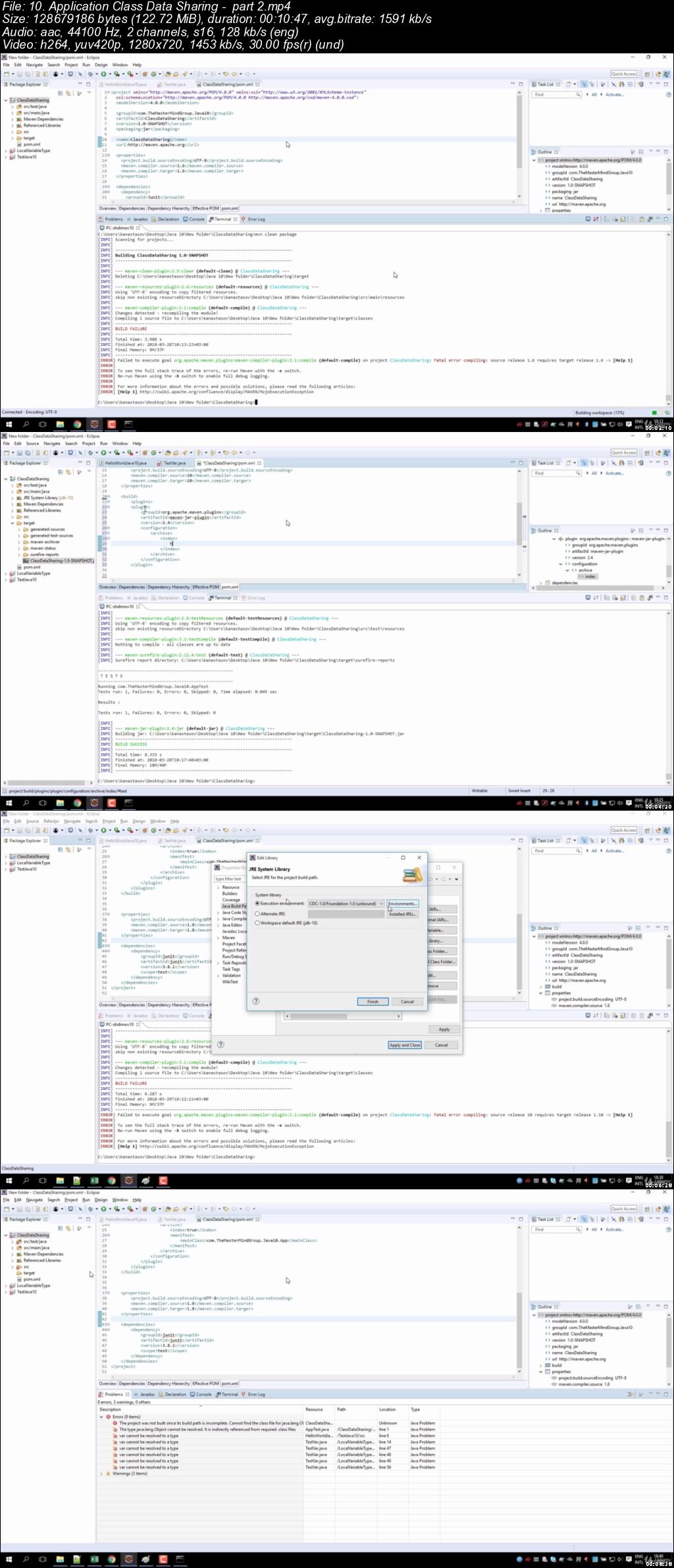The width and height of the screenshot is (674, 1568).
Task: Click Installed JREs... button
Action: pyautogui.click(x=402, y=913)
